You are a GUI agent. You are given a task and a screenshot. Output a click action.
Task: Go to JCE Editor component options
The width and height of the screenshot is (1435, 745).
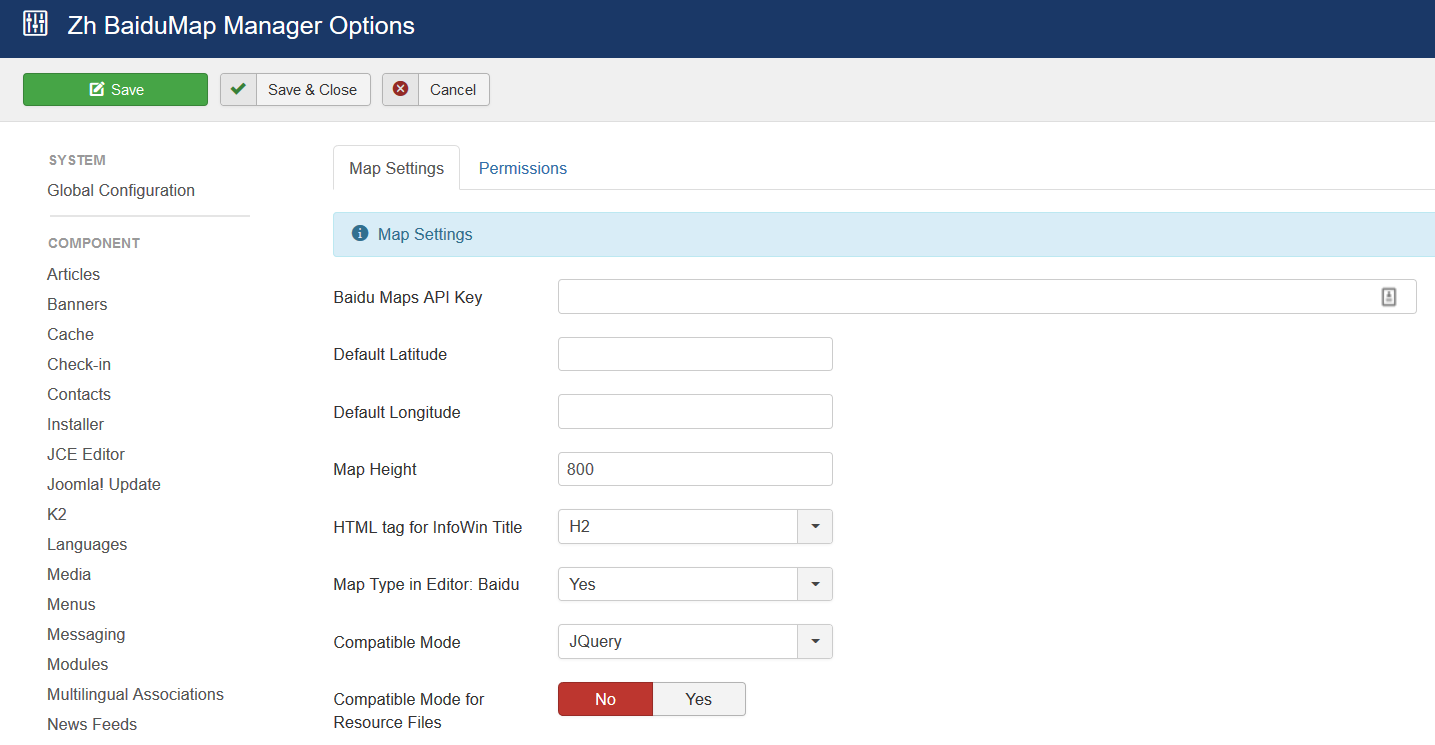(86, 454)
